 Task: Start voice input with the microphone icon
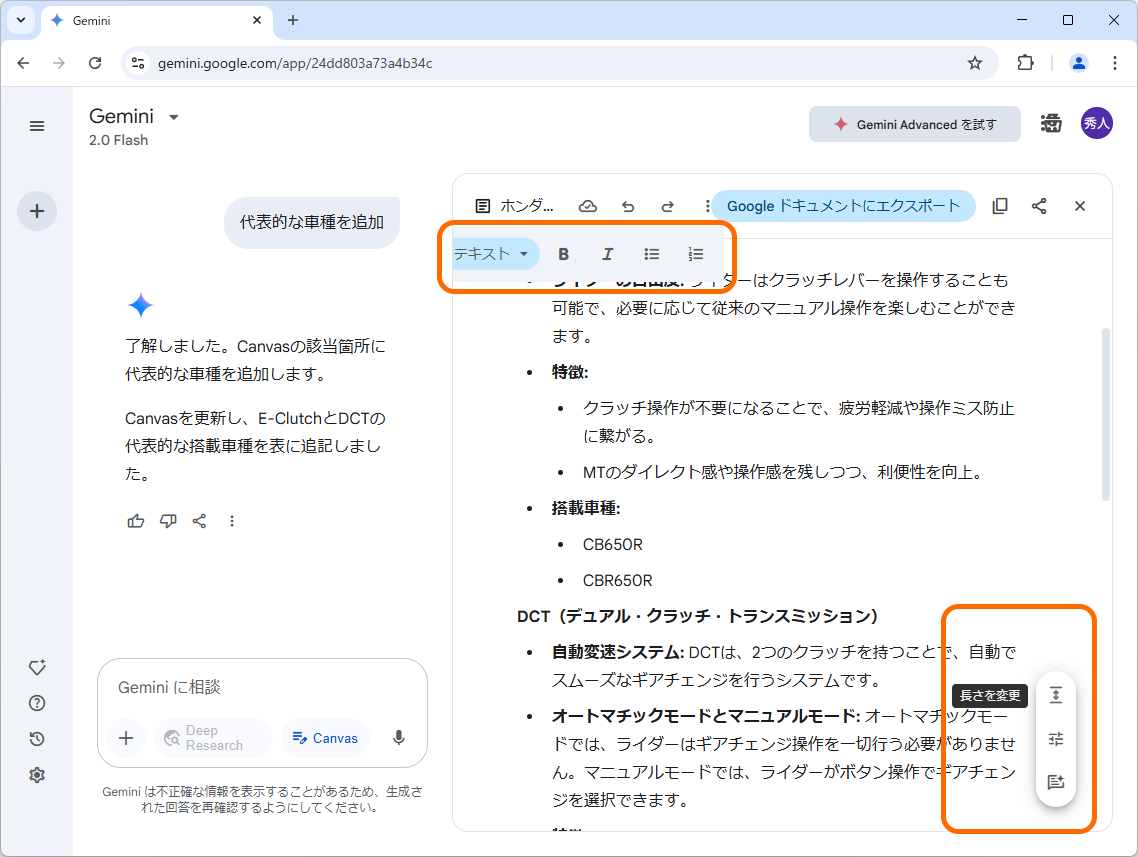point(398,738)
